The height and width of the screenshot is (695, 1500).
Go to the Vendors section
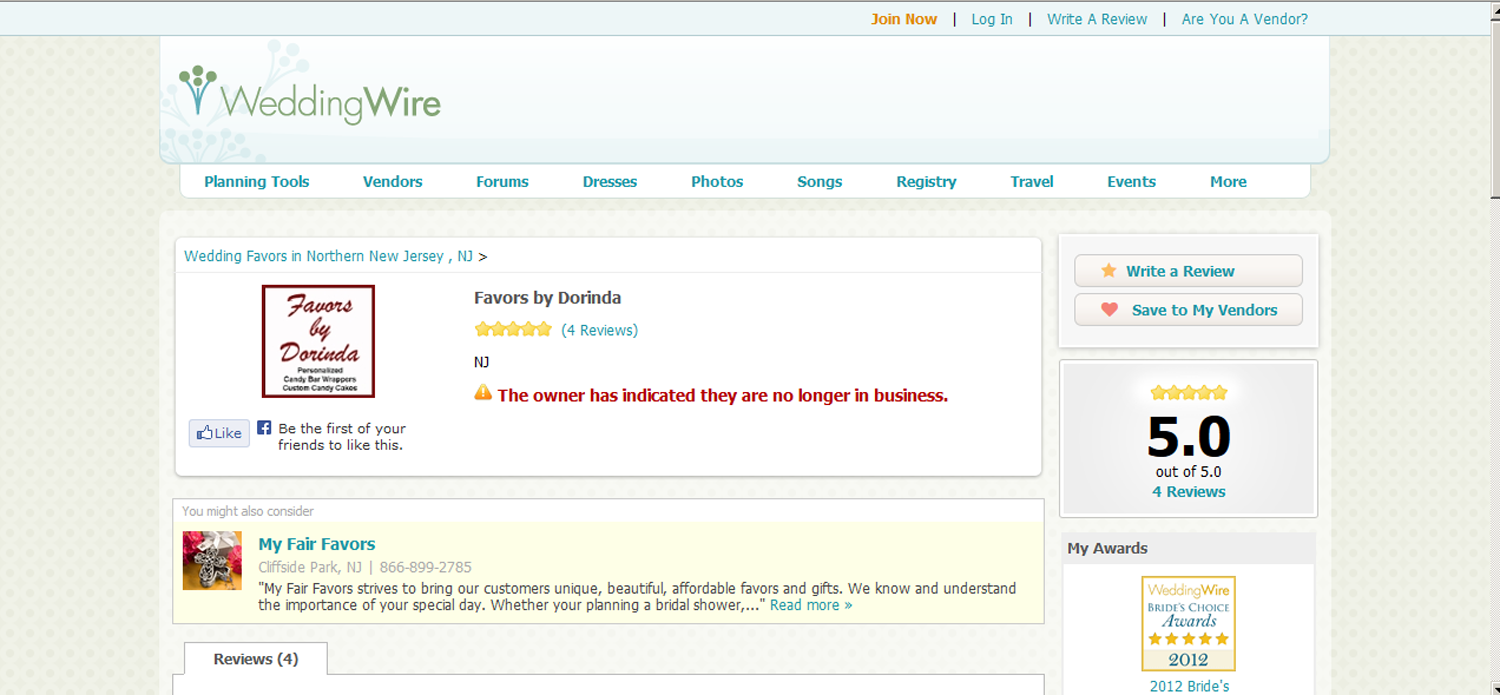(392, 182)
